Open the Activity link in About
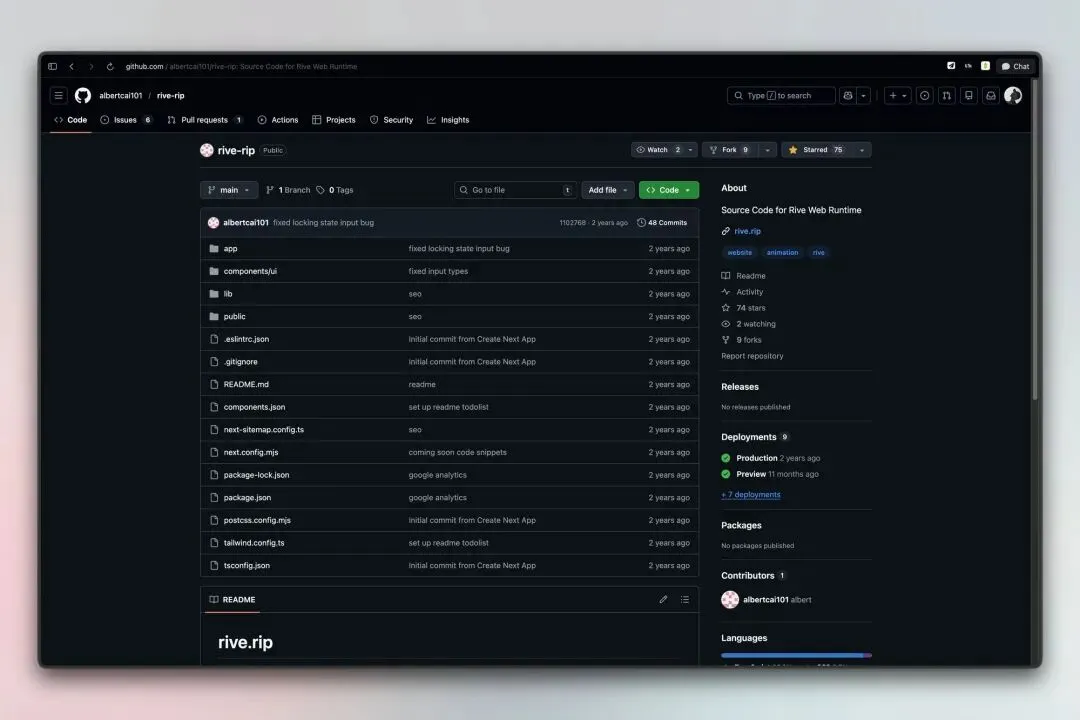The width and height of the screenshot is (1080, 720). (742, 292)
